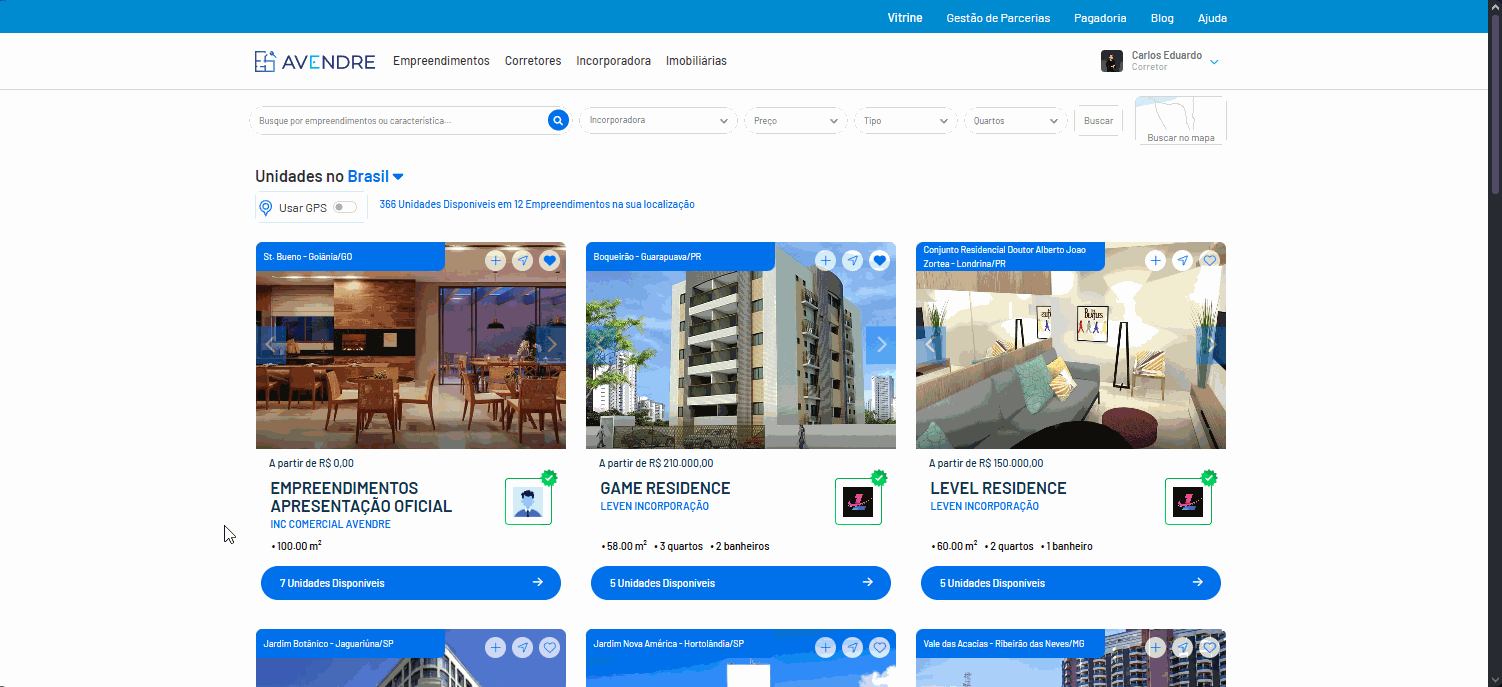
Task: Show previous image on St. Bueno card
Action: pyautogui.click(x=271, y=345)
